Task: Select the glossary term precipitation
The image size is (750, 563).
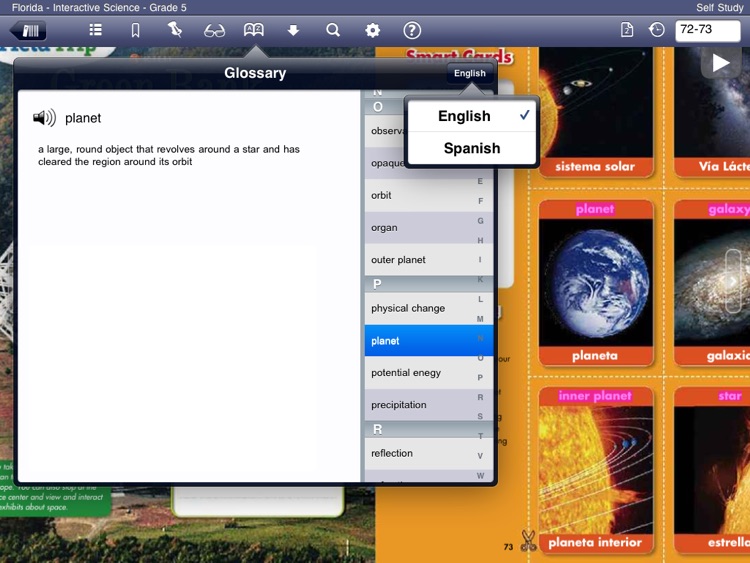Action: [x=428, y=405]
